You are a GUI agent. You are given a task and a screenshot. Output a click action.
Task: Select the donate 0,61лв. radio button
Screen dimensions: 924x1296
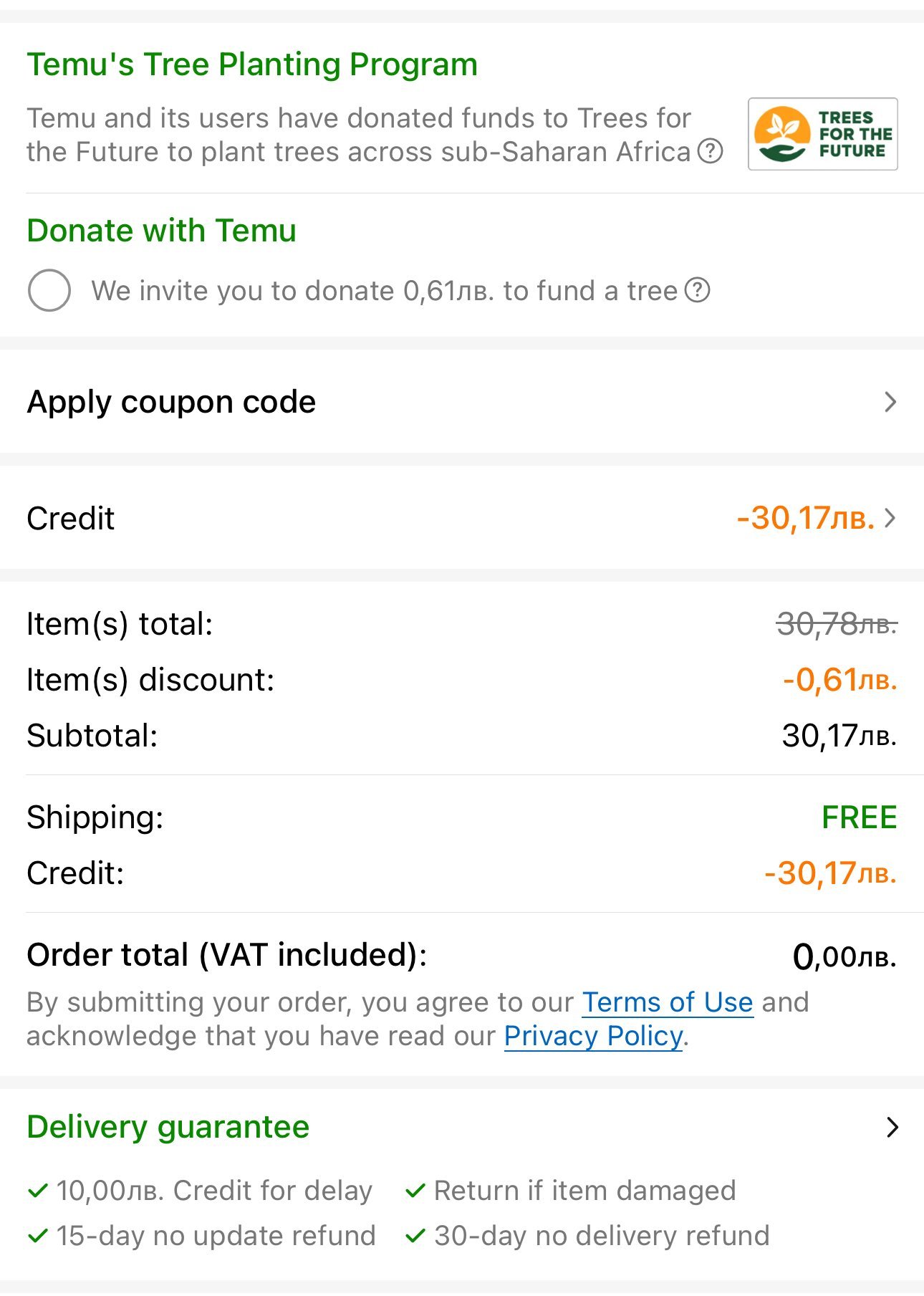point(49,290)
